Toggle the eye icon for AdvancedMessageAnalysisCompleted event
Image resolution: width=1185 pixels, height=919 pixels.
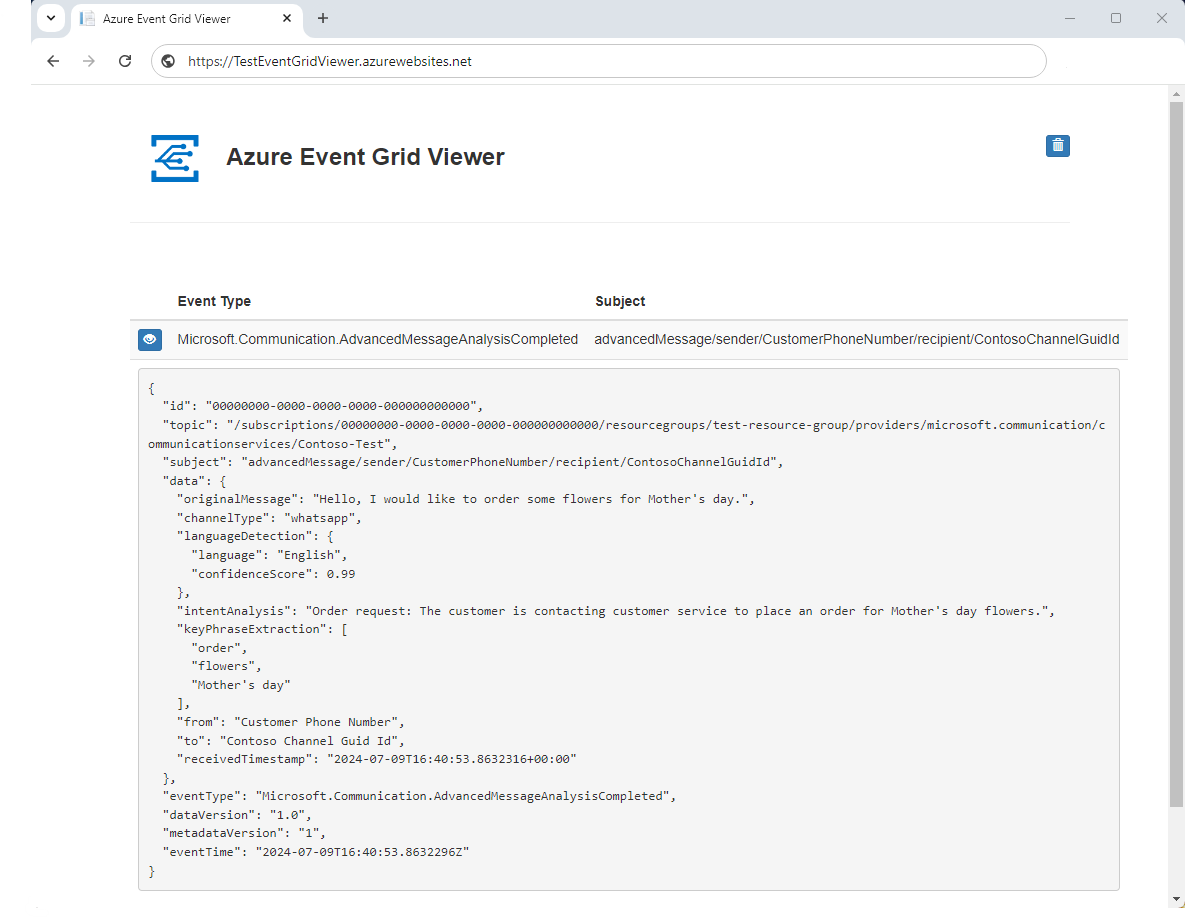point(150,339)
